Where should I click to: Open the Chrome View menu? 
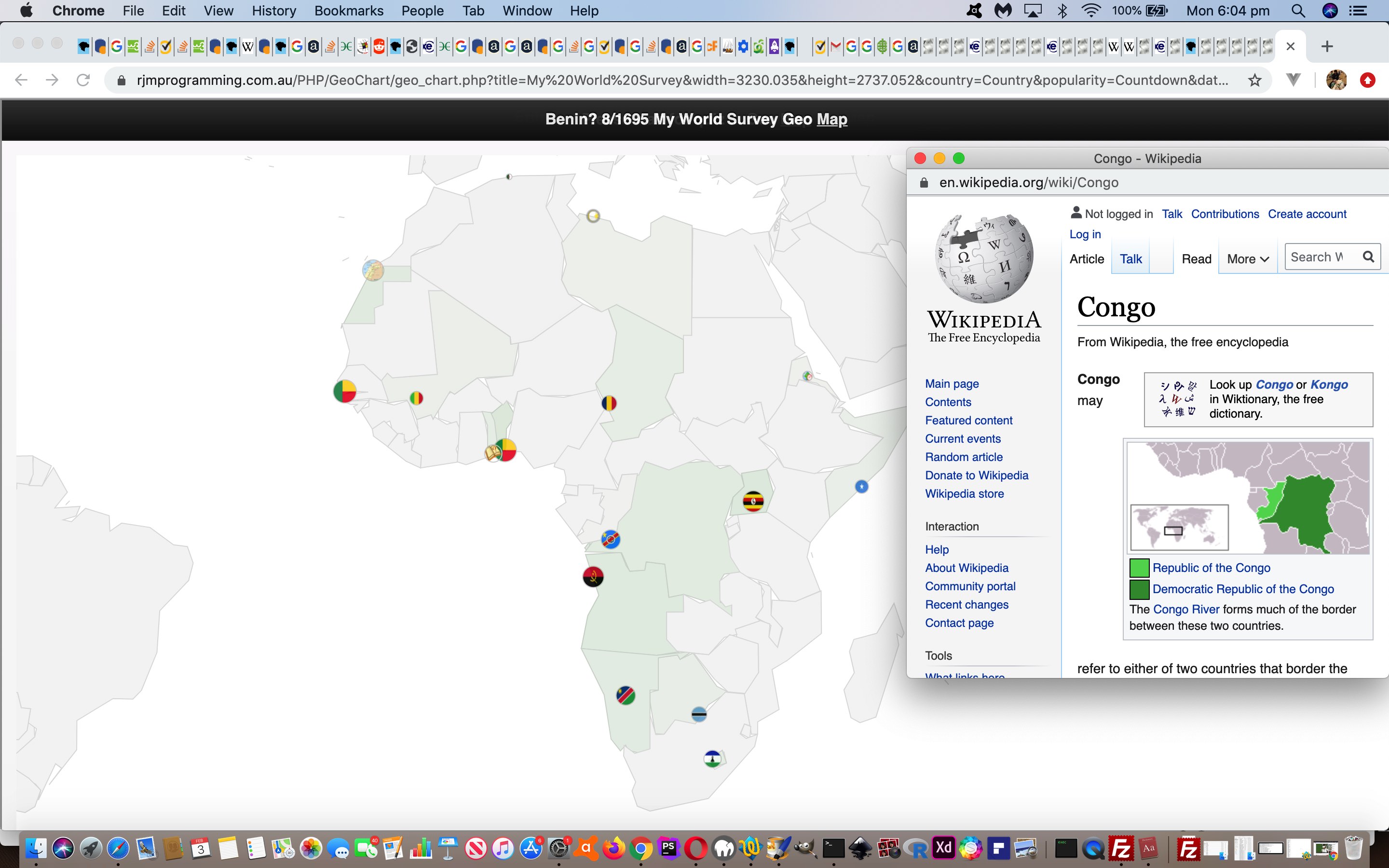(218, 10)
